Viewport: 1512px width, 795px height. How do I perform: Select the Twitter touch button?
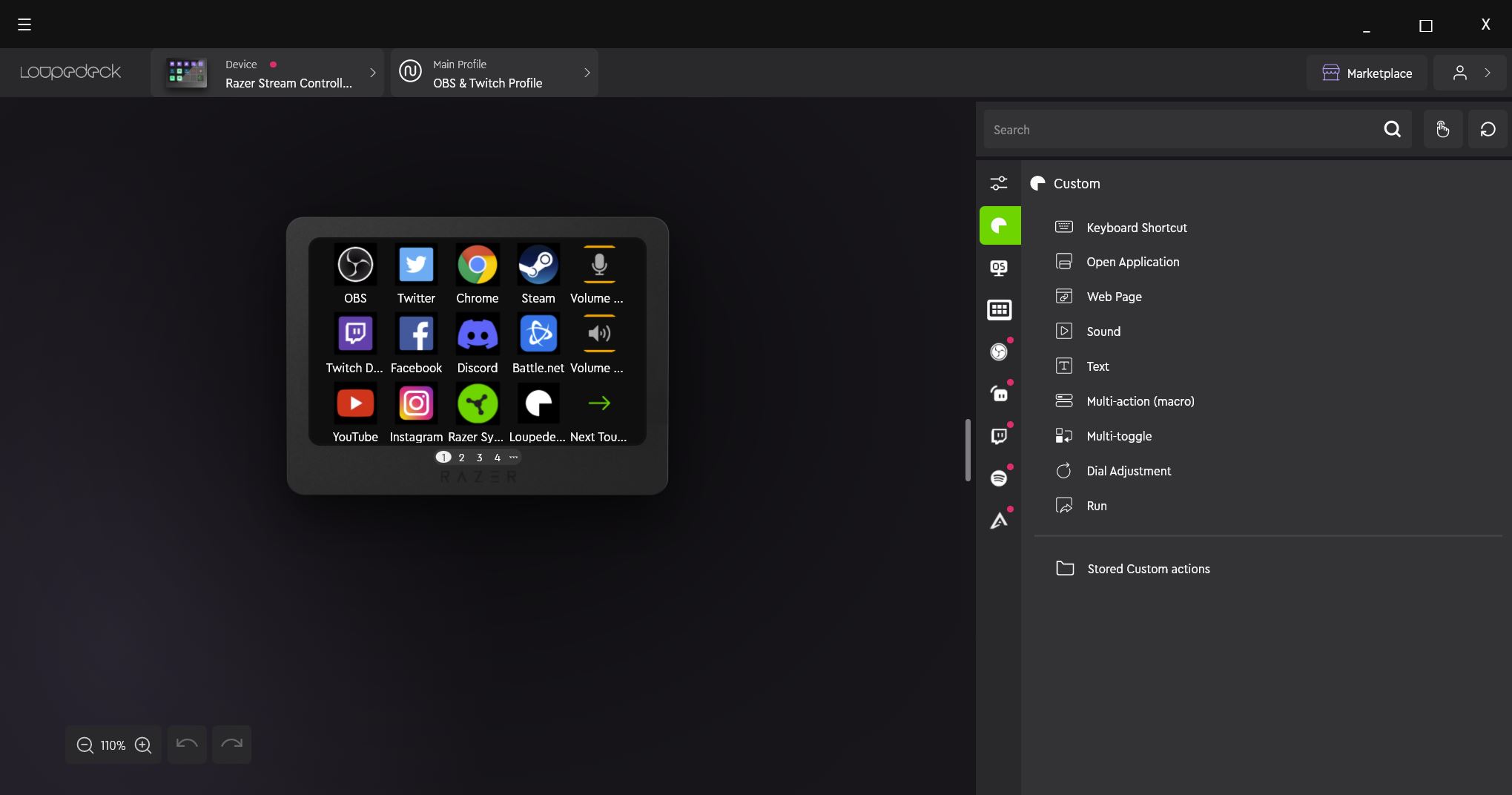[416, 265]
